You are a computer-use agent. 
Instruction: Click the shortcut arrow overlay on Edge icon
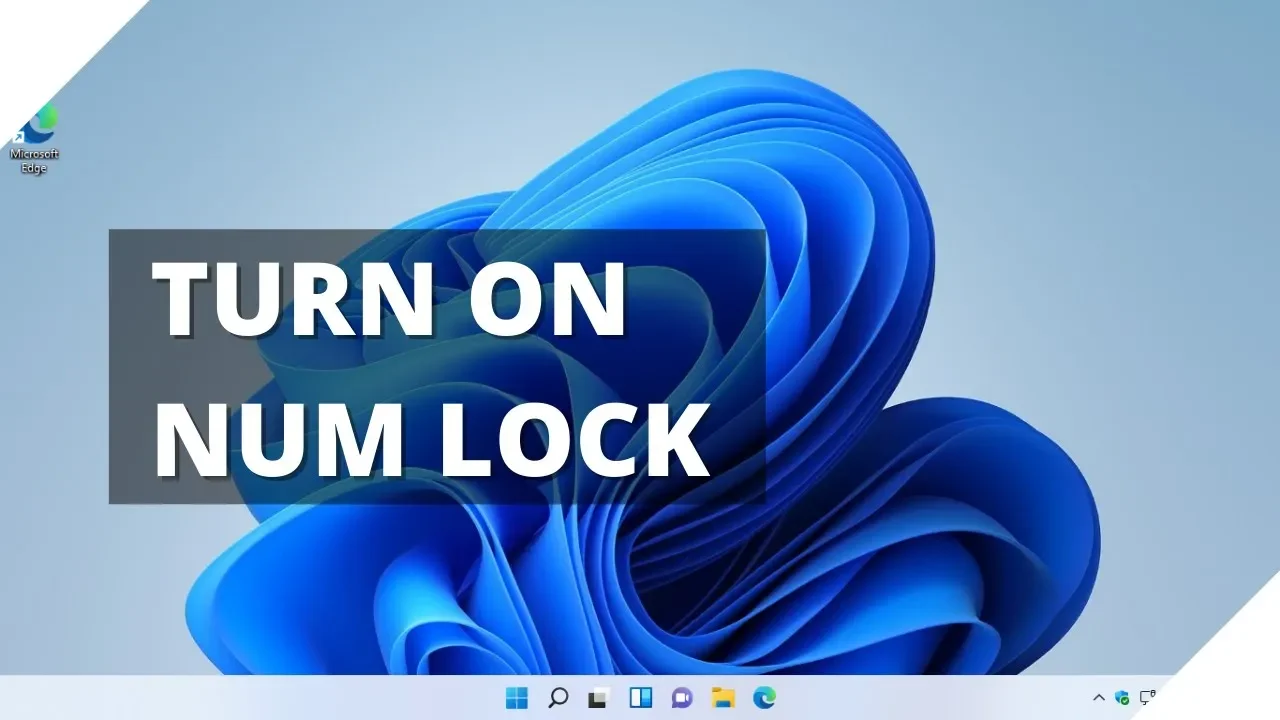(19, 137)
